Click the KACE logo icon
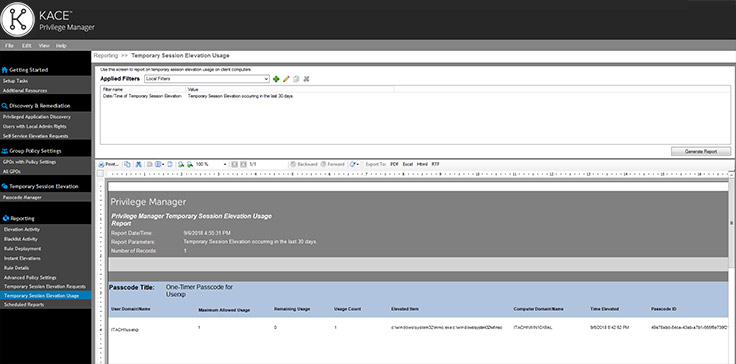Viewport: 736px width, 364px height. click(x=18, y=19)
